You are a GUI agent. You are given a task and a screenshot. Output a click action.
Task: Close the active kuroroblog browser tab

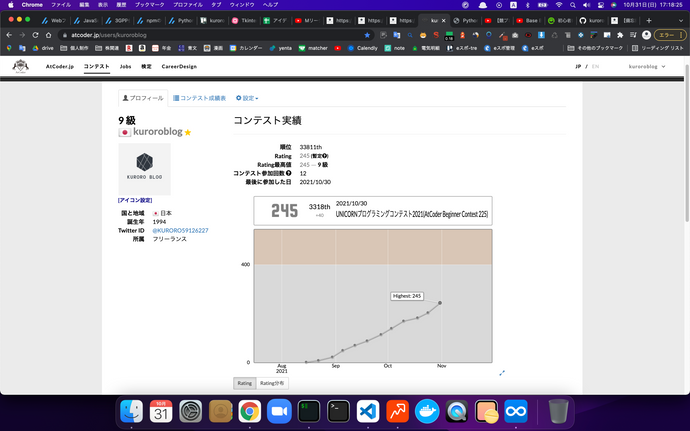tap(444, 20)
